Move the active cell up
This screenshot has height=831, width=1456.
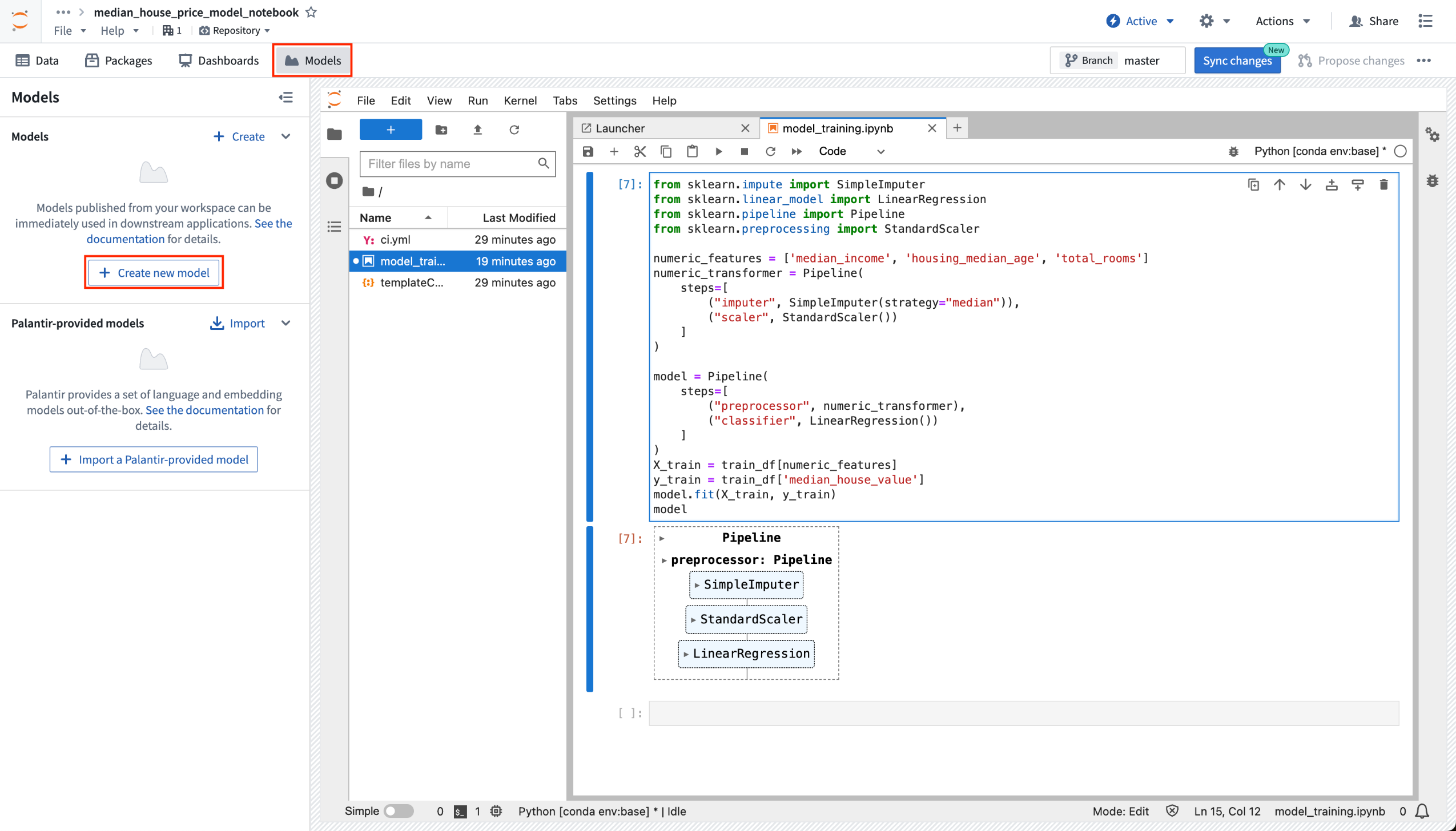point(1280,184)
